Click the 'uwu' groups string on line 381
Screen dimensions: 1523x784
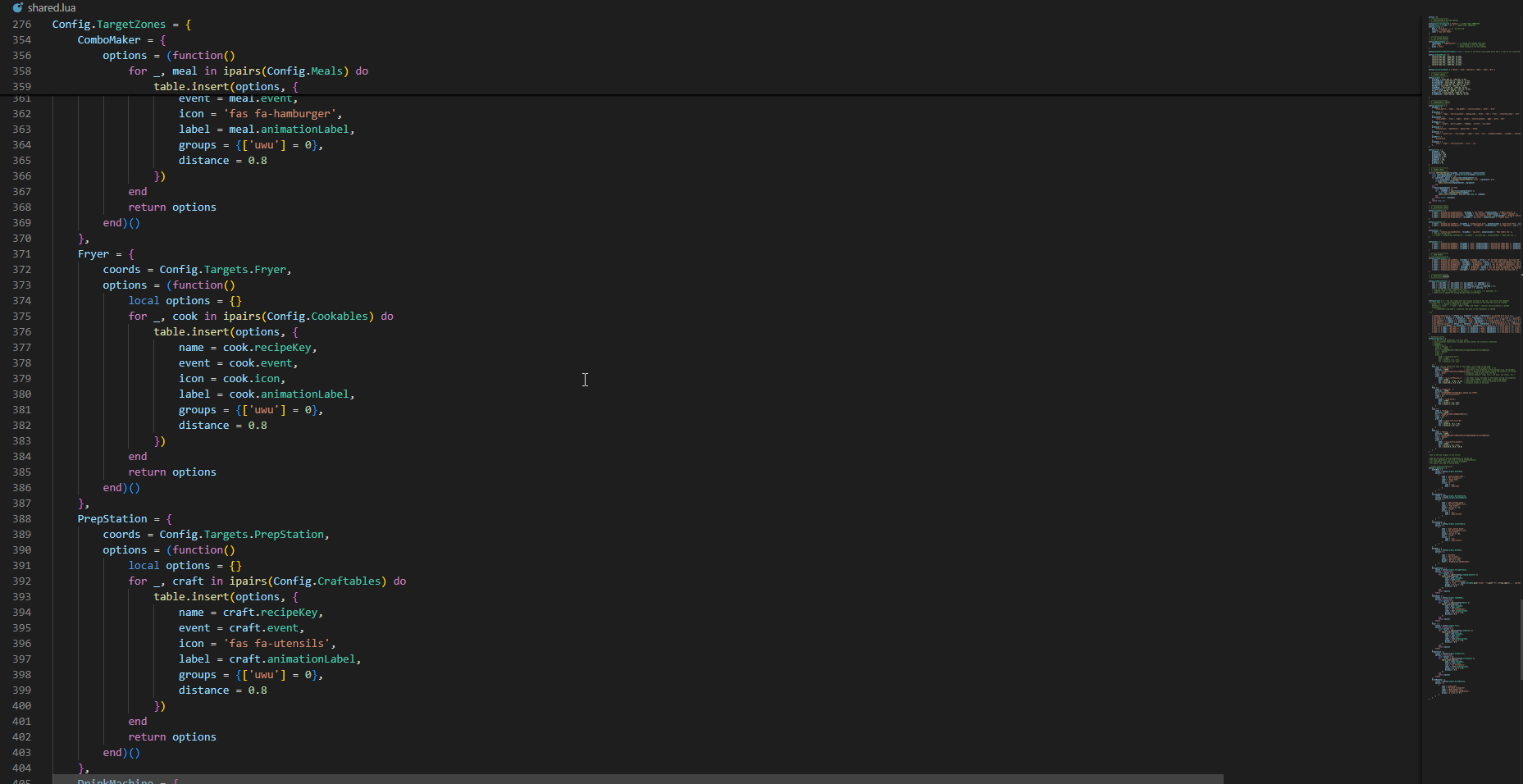(262, 409)
